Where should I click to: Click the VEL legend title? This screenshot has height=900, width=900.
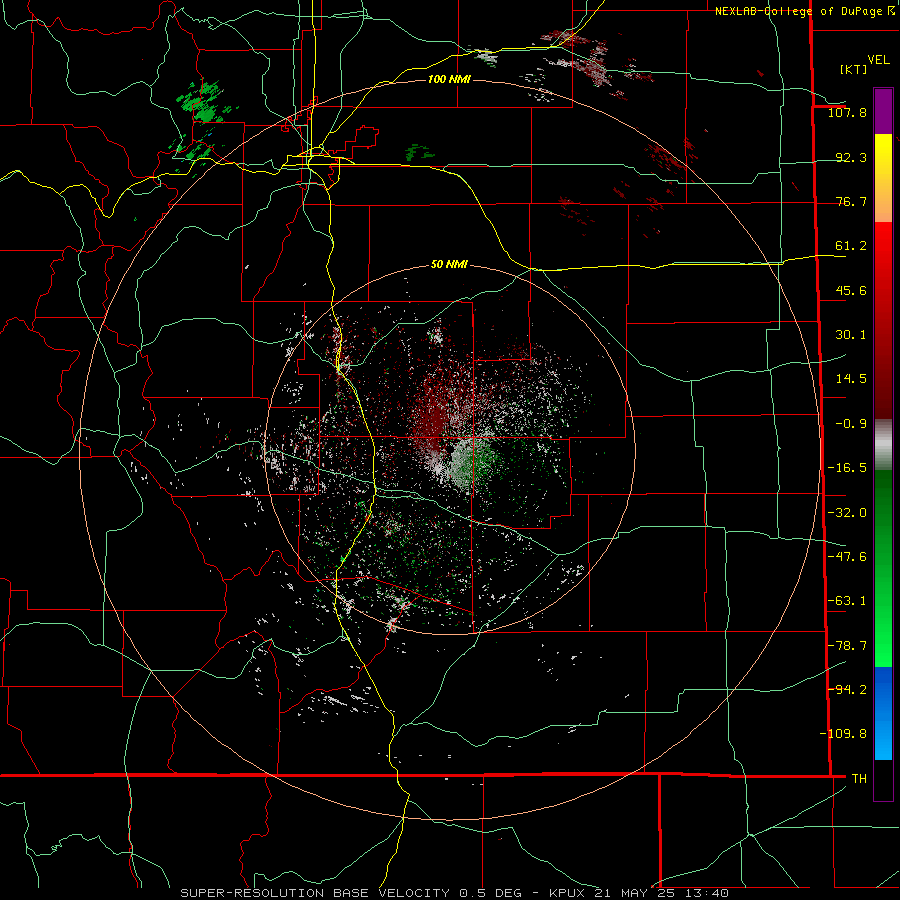[878, 60]
